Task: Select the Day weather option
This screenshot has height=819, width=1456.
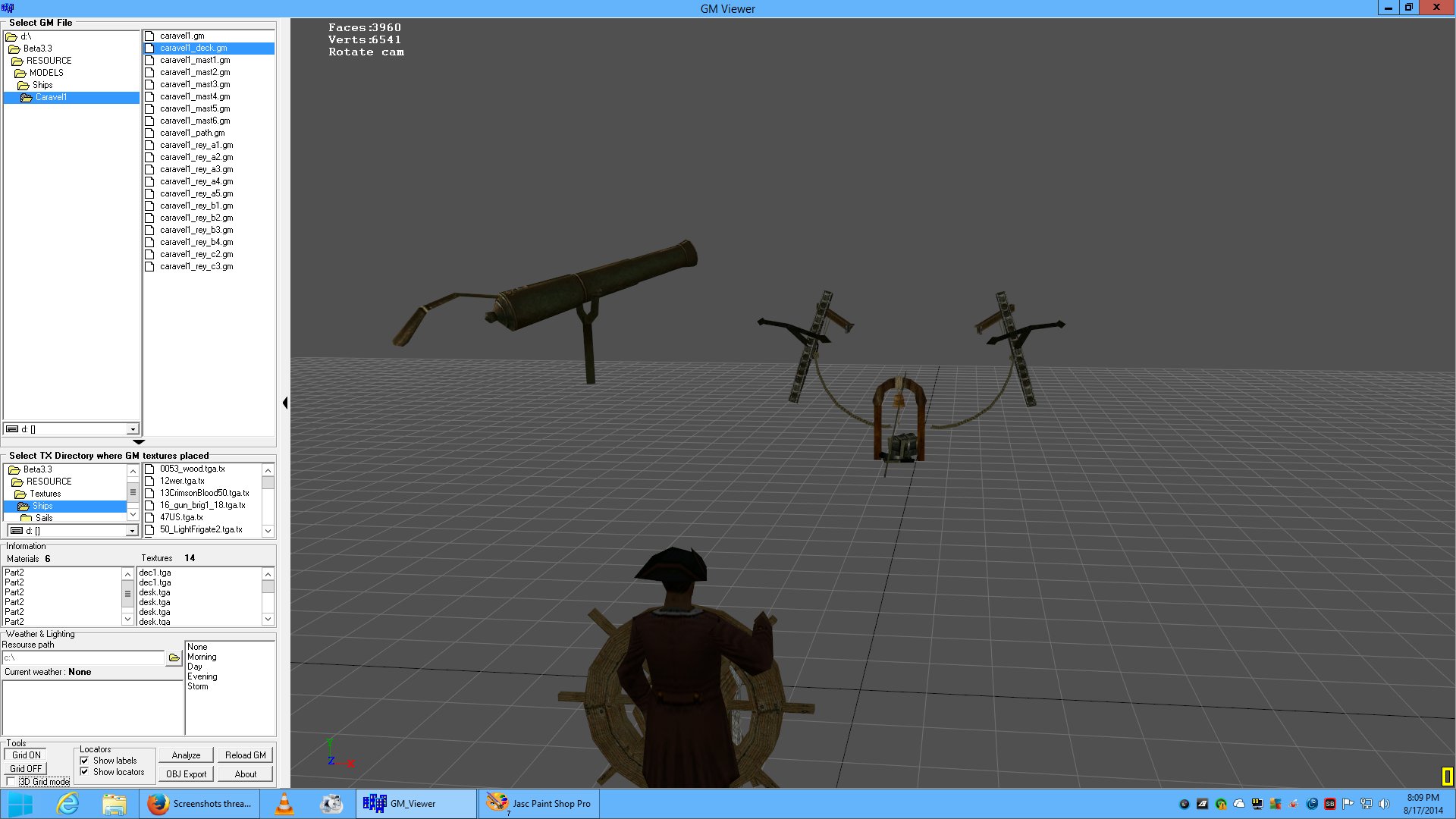Action: (195, 667)
